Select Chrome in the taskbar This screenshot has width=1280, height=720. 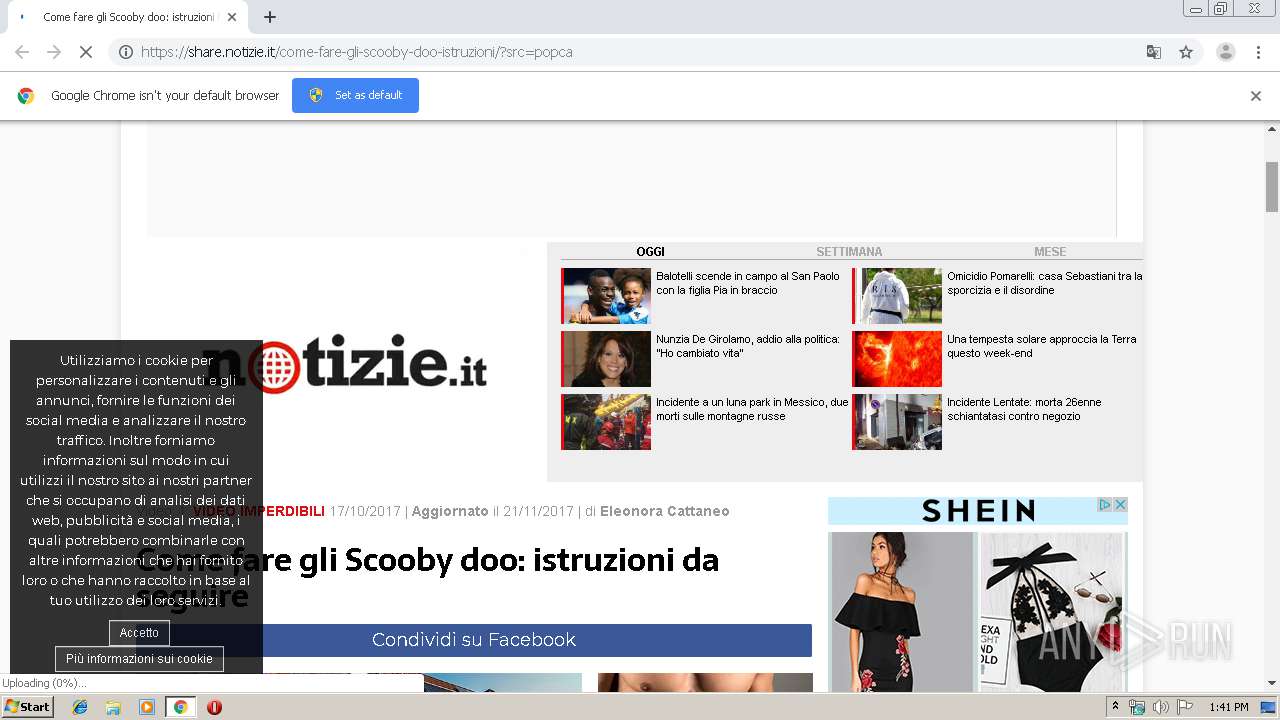[x=180, y=707]
